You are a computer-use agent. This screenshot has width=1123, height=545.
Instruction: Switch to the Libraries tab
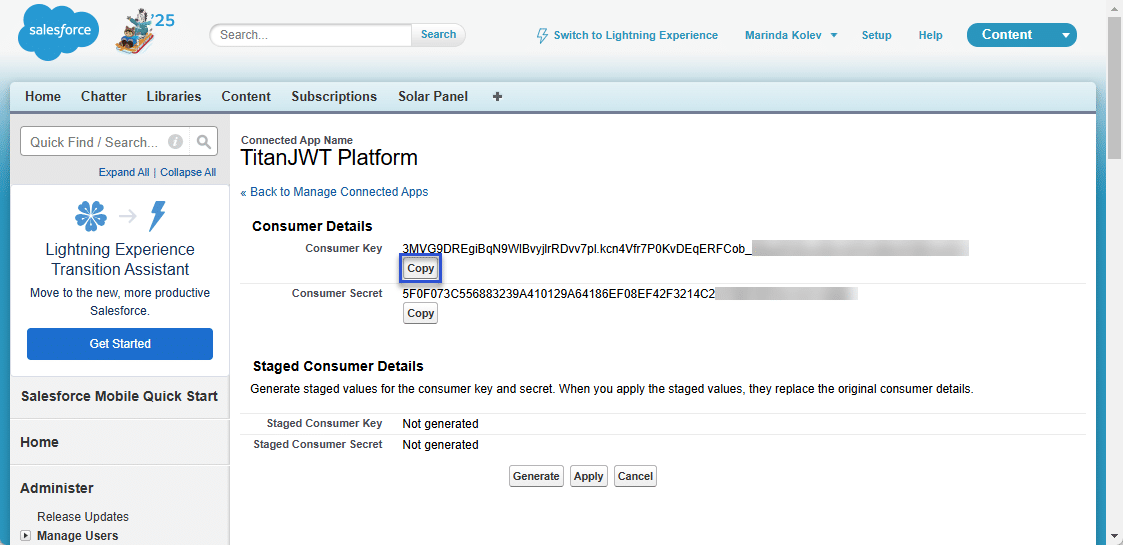[x=174, y=96]
